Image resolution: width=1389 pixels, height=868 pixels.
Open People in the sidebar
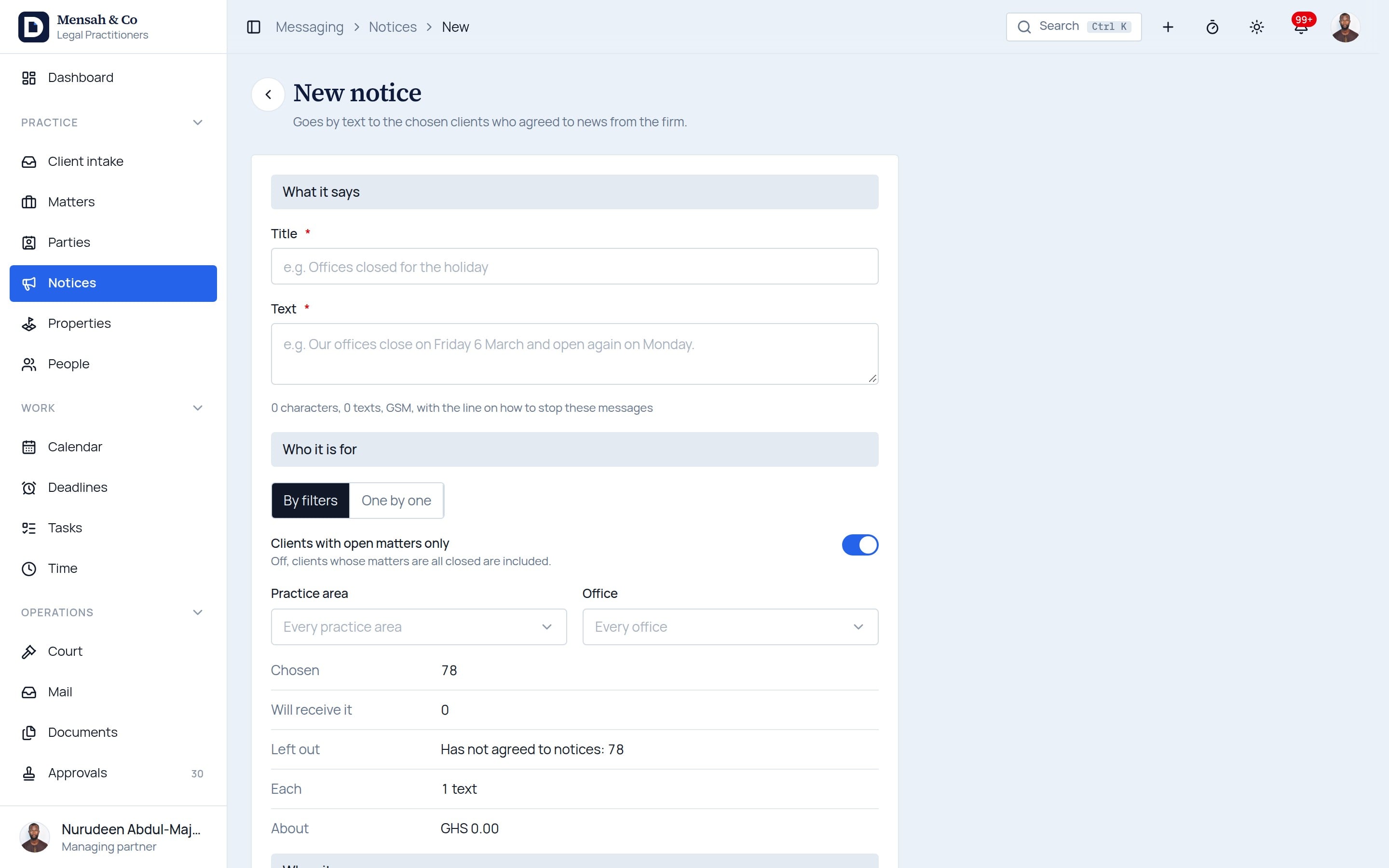pos(113,364)
